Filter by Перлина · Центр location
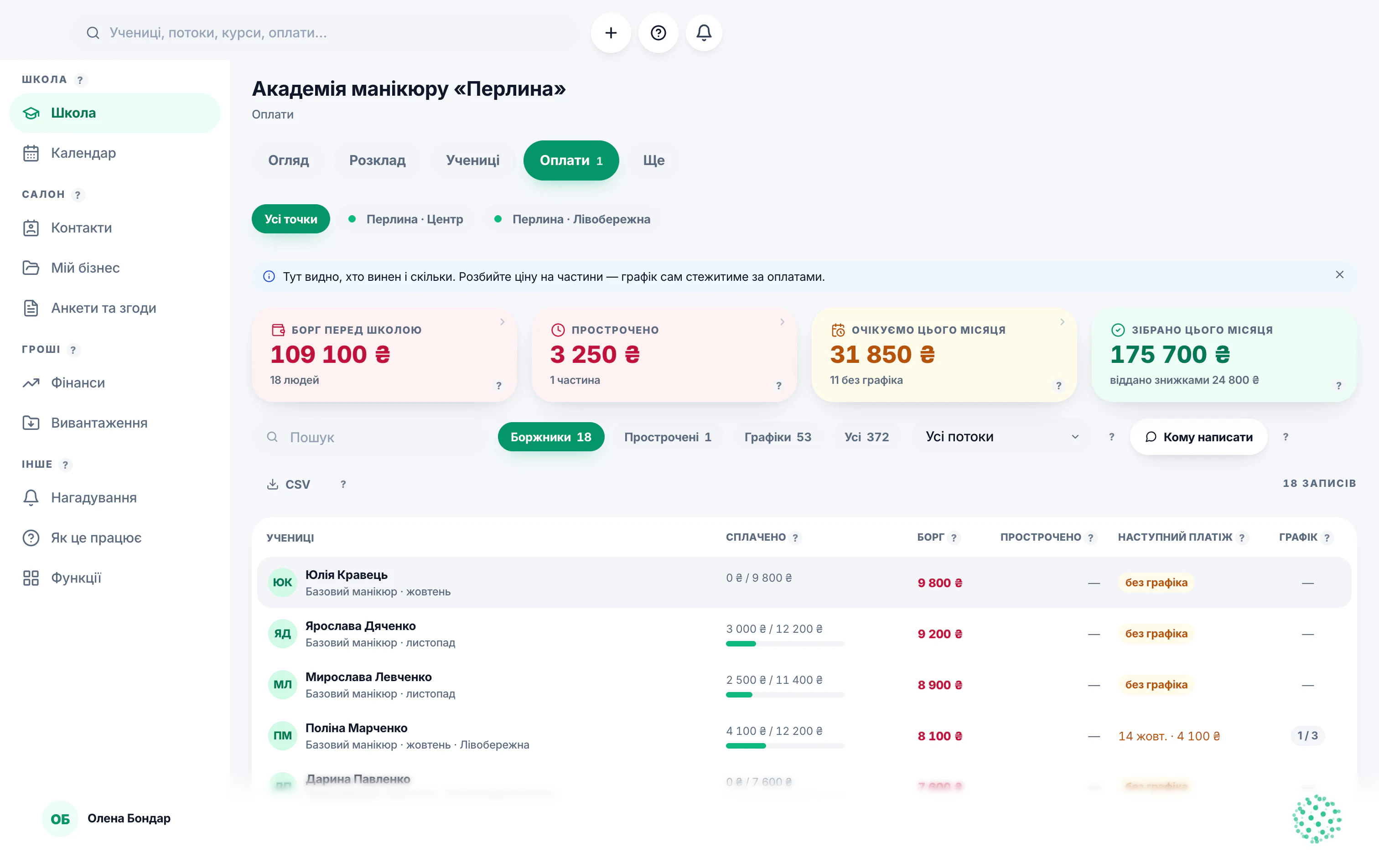Viewport: 1379px width, 868px height. click(406, 219)
